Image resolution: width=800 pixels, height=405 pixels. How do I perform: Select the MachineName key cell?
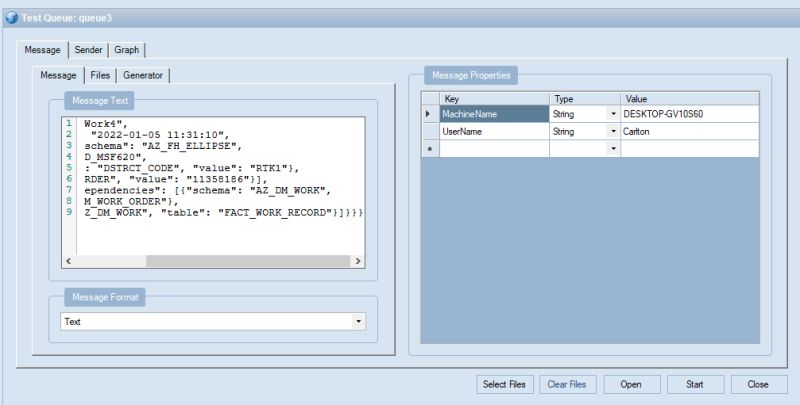click(494, 114)
